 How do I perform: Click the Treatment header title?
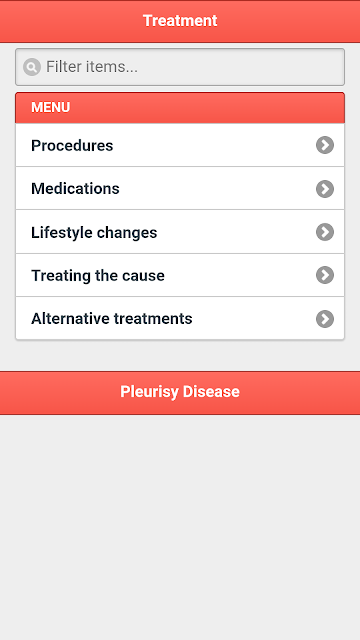point(180,21)
